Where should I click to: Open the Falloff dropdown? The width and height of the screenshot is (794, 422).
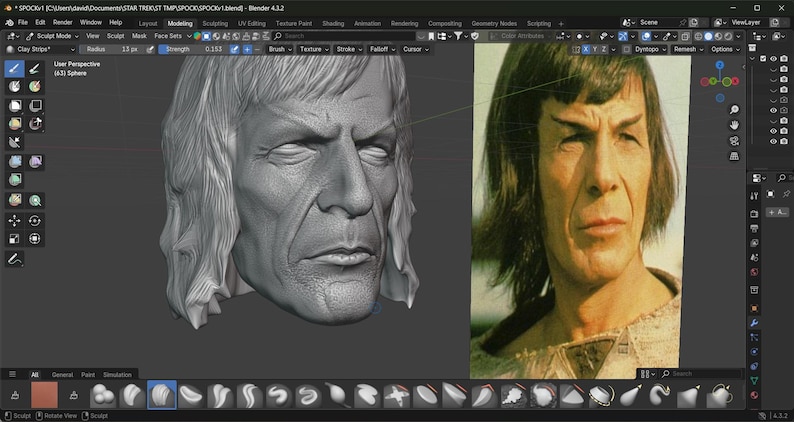coord(382,49)
